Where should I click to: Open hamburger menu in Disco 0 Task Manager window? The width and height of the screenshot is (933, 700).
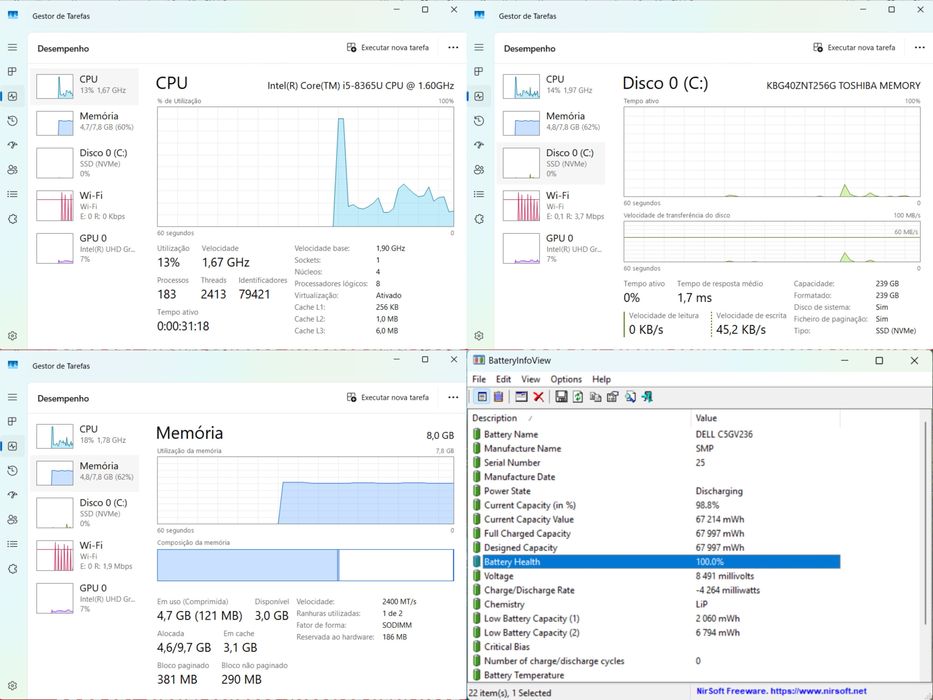click(479, 48)
